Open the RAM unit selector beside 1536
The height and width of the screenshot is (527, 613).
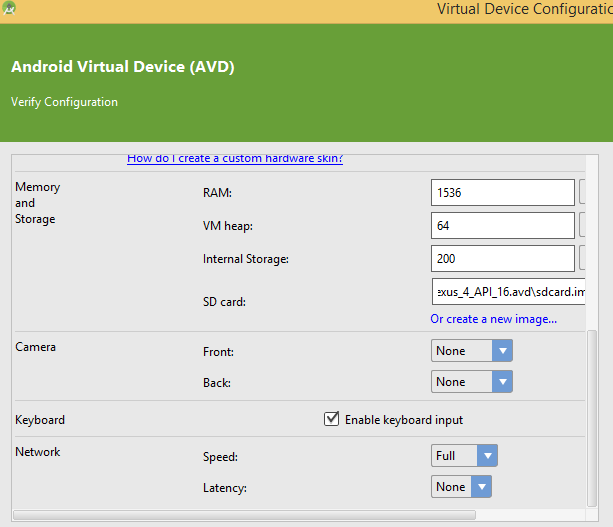tap(582, 192)
